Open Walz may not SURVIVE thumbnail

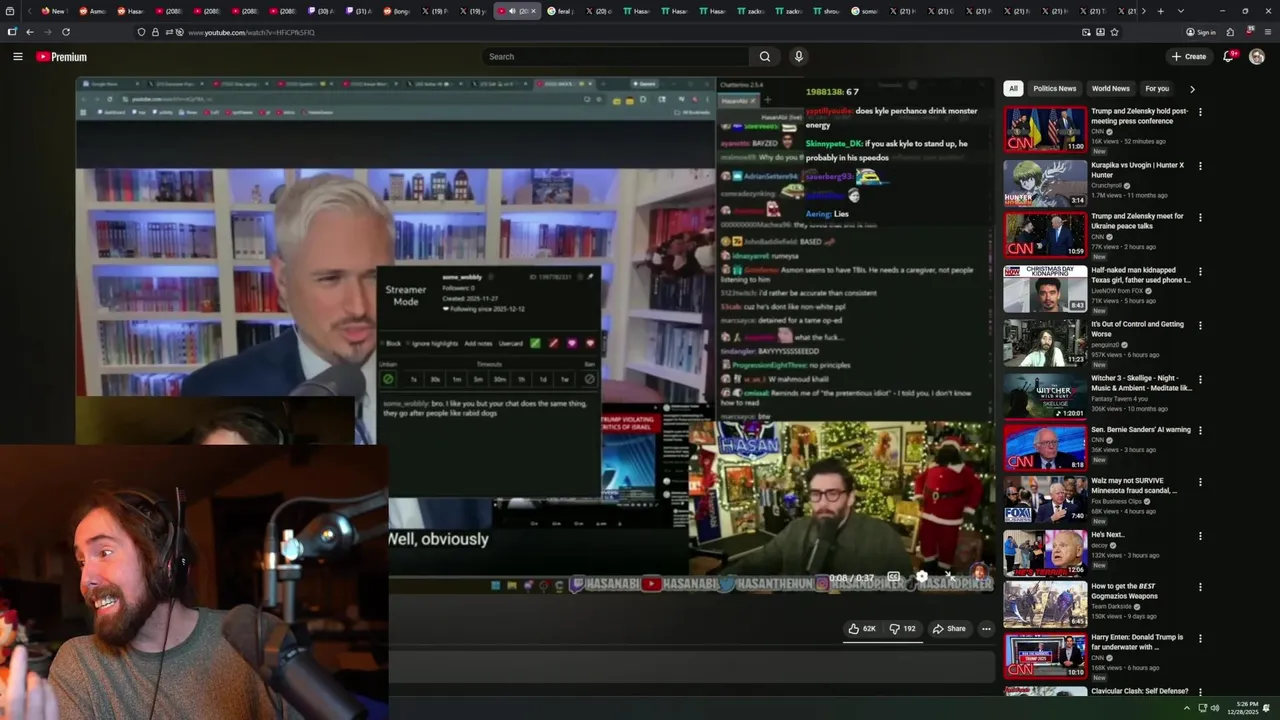pyautogui.click(x=1045, y=499)
